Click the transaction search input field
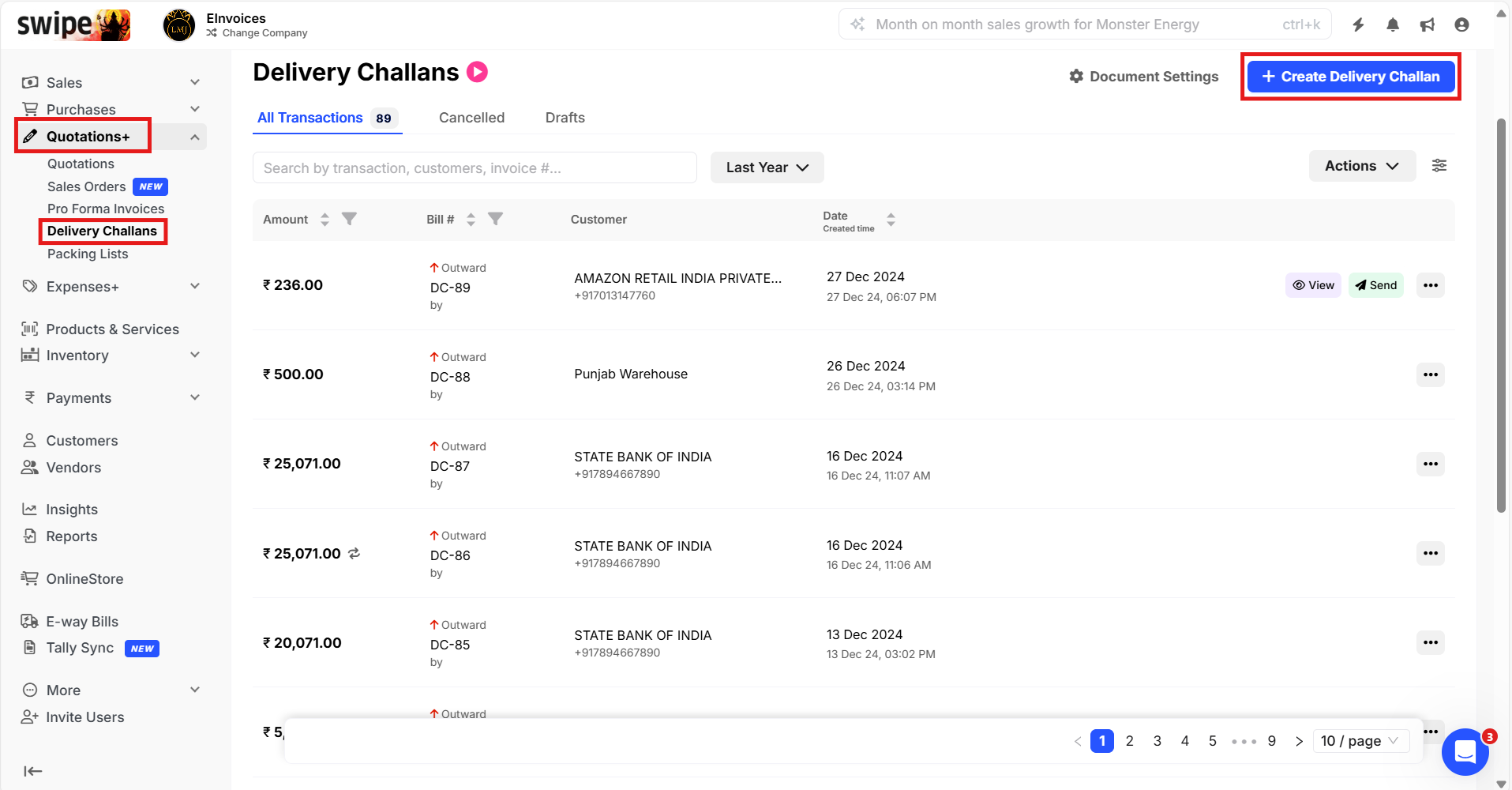1512x790 pixels. 475,167
